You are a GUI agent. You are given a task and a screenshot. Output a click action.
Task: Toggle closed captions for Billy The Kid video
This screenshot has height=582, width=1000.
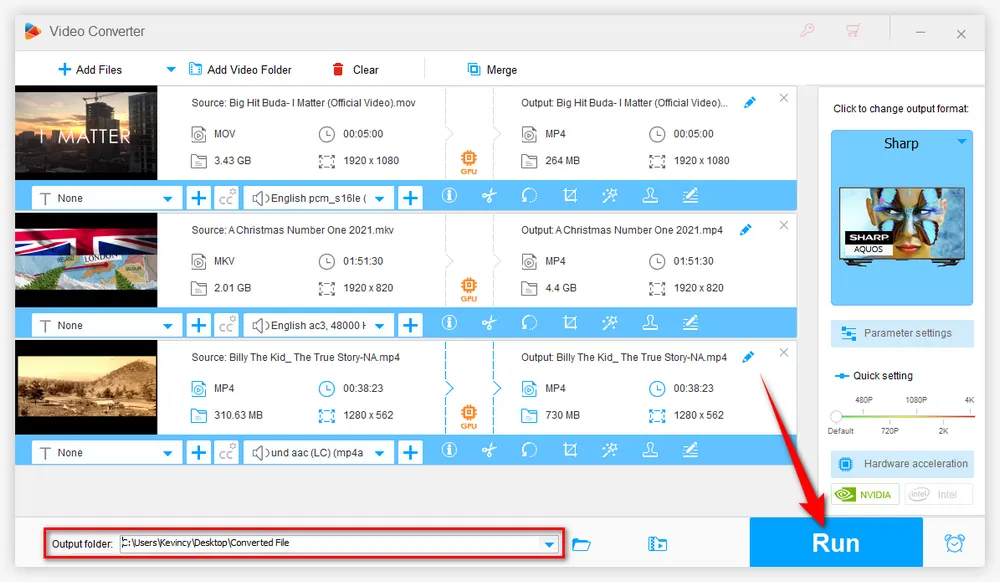(x=226, y=453)
